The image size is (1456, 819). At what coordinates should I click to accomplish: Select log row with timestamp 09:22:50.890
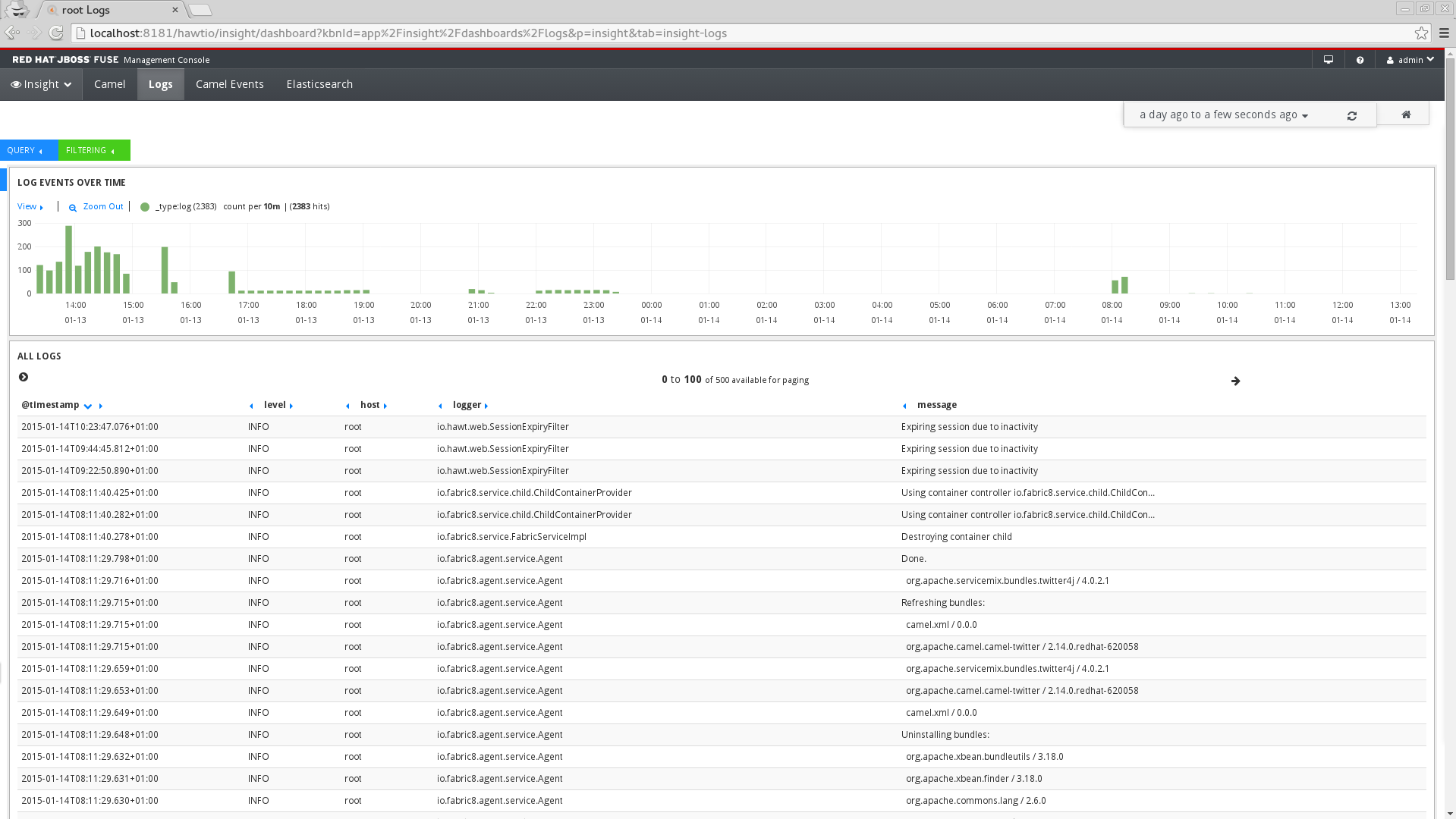722,471
